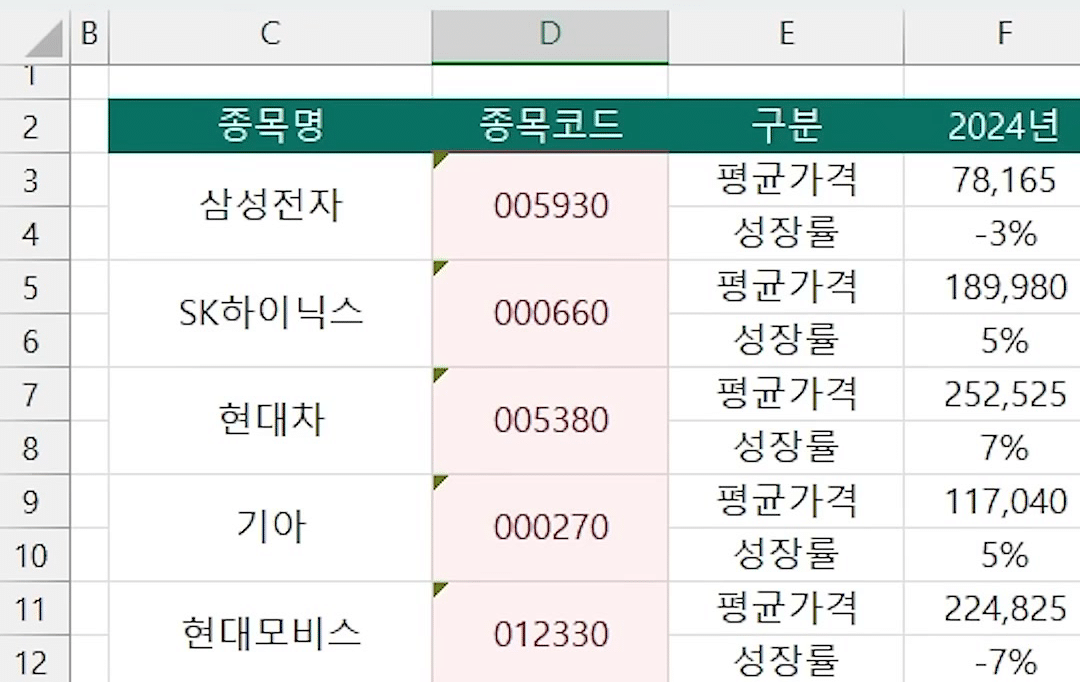
Task: Select the 평균가격 cell in row 7
Action: [x=786, y=394]
